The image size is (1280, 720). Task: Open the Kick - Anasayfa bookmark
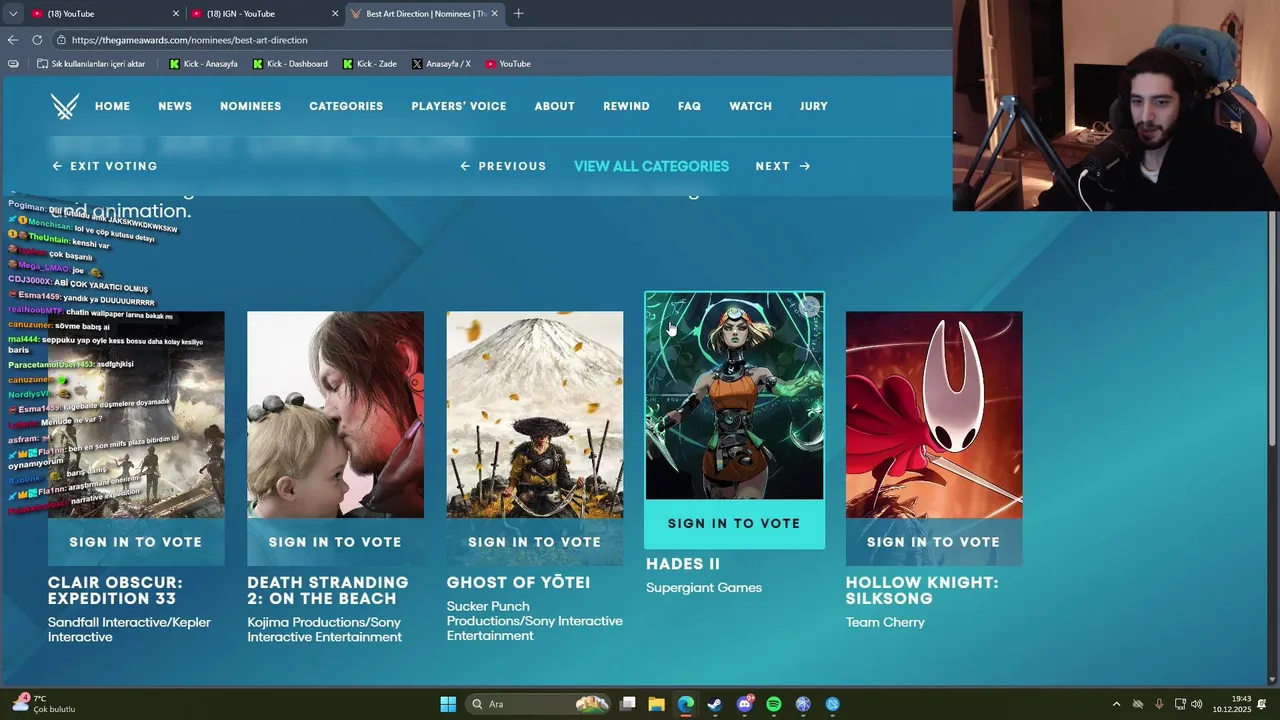click(x=204, y=64)
